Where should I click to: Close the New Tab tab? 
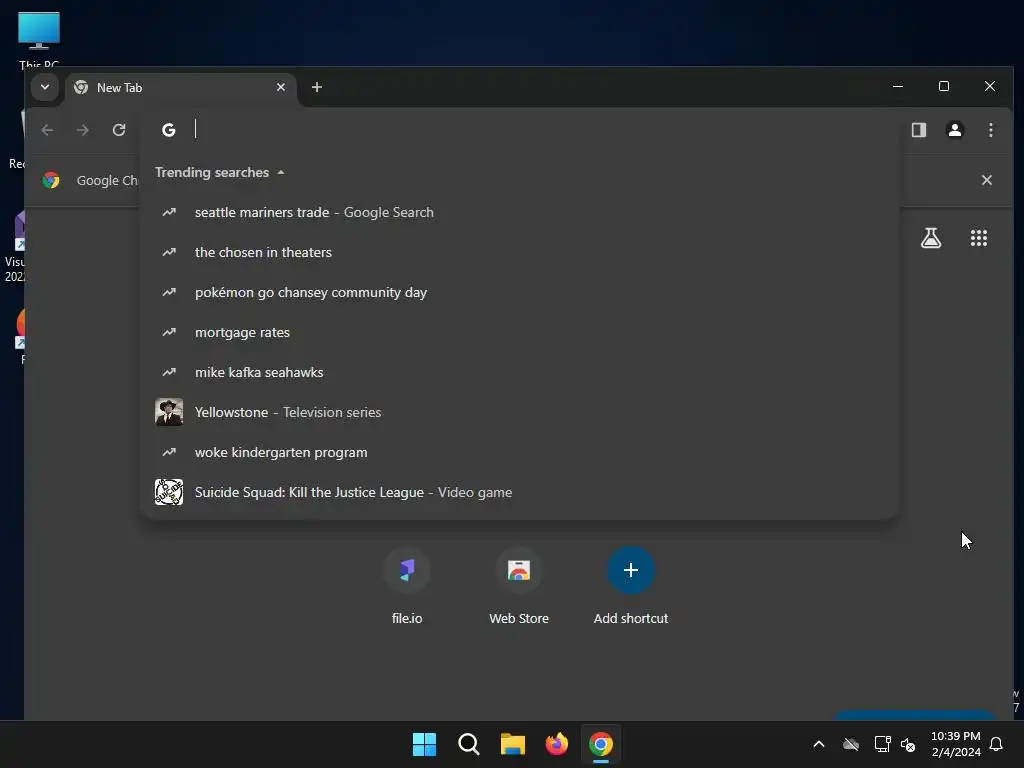point(281,87)
